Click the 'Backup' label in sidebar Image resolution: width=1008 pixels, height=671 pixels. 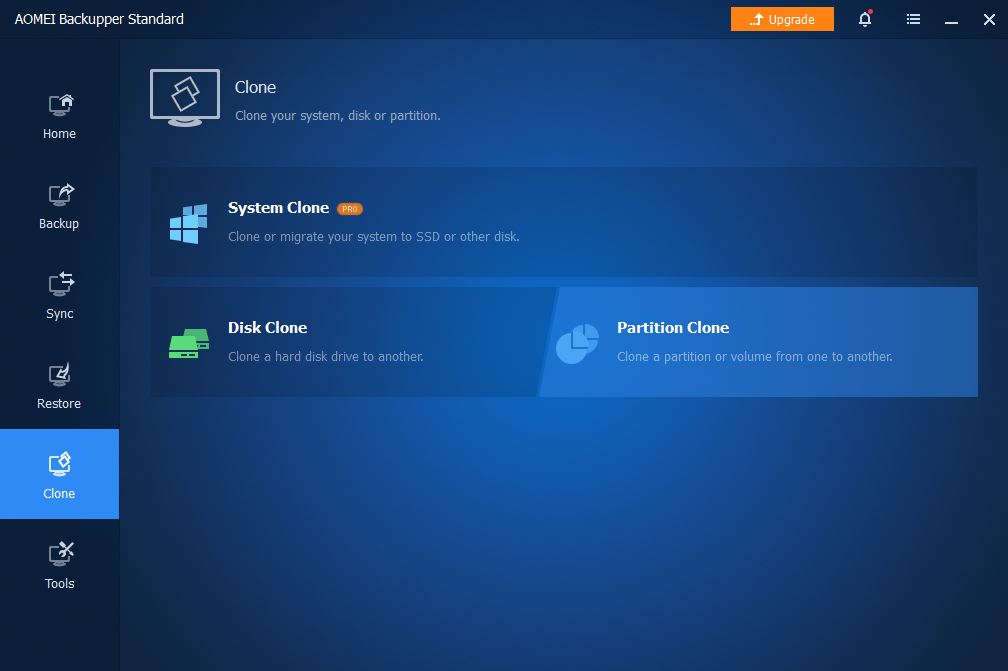pos(59,224)
